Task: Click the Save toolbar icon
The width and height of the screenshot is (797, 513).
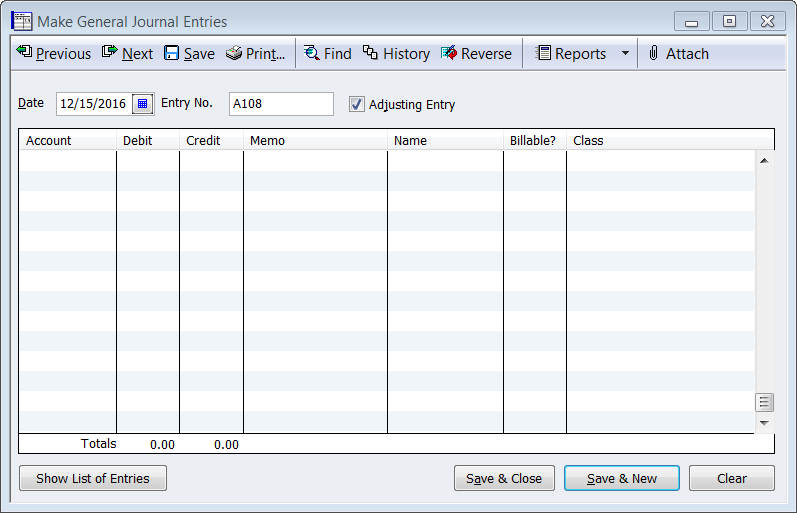Action: (x=189, y=54)
